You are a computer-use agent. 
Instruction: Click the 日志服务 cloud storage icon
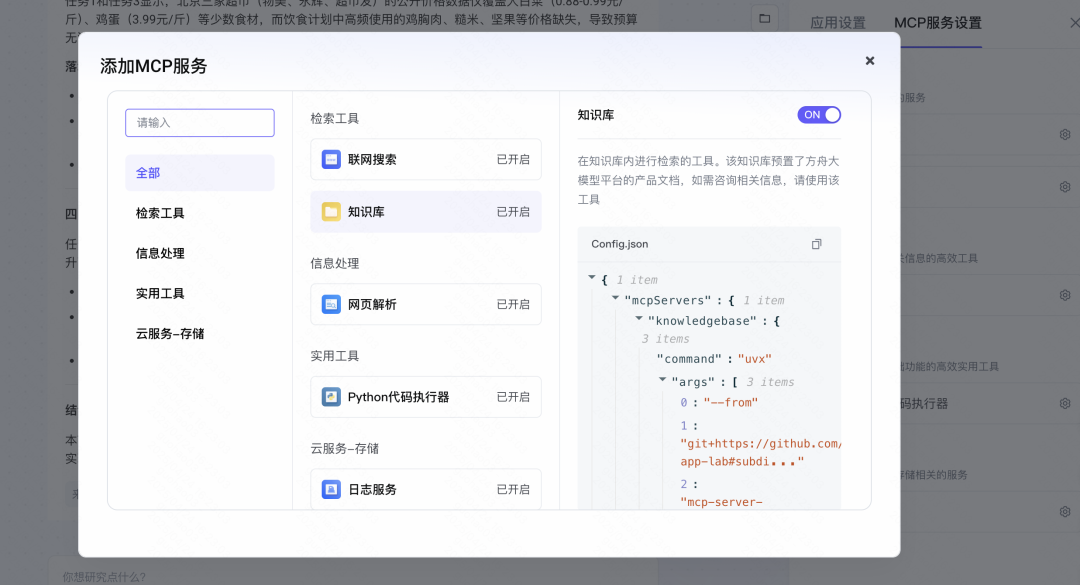click(x=330, y=489)
